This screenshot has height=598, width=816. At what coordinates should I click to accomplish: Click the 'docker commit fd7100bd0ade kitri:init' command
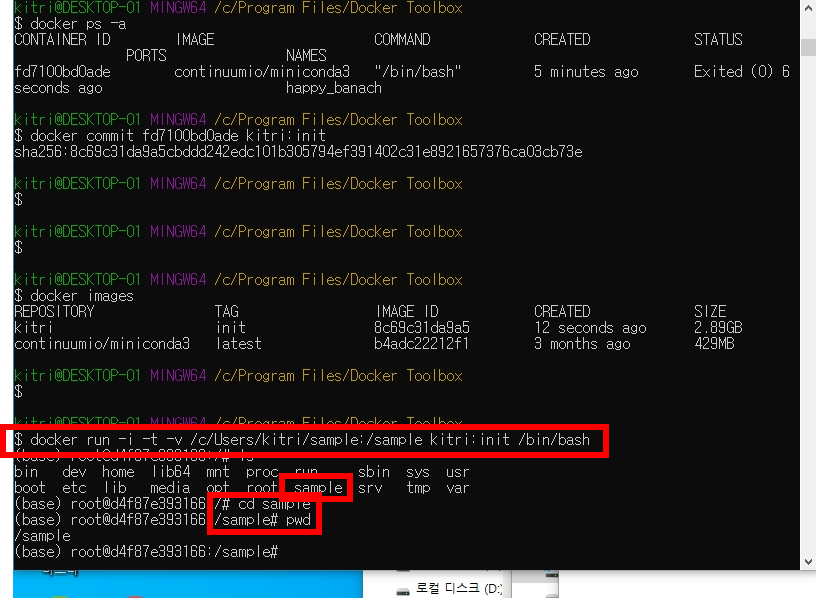(178, 136)
